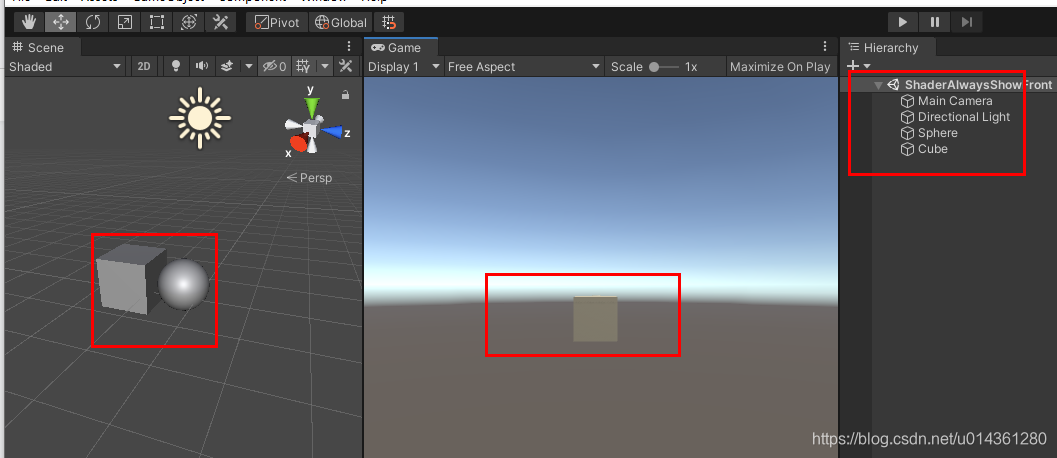Toggle Global handle rotation
The image size is (1057, 458).
point(340,22)
